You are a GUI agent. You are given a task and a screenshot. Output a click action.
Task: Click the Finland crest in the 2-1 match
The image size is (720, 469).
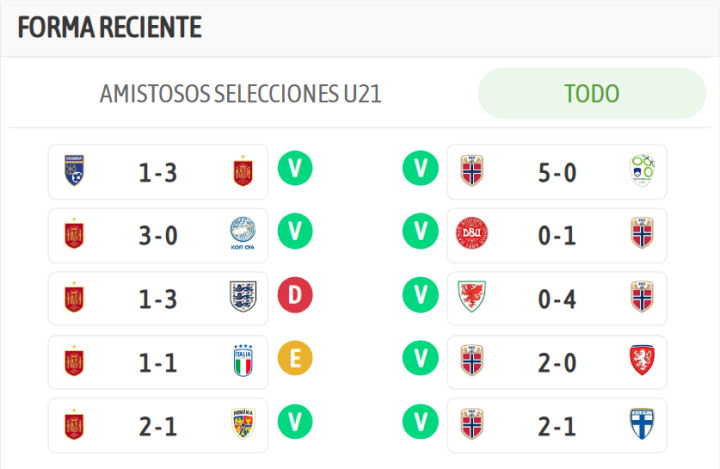(x=641, y=425)
